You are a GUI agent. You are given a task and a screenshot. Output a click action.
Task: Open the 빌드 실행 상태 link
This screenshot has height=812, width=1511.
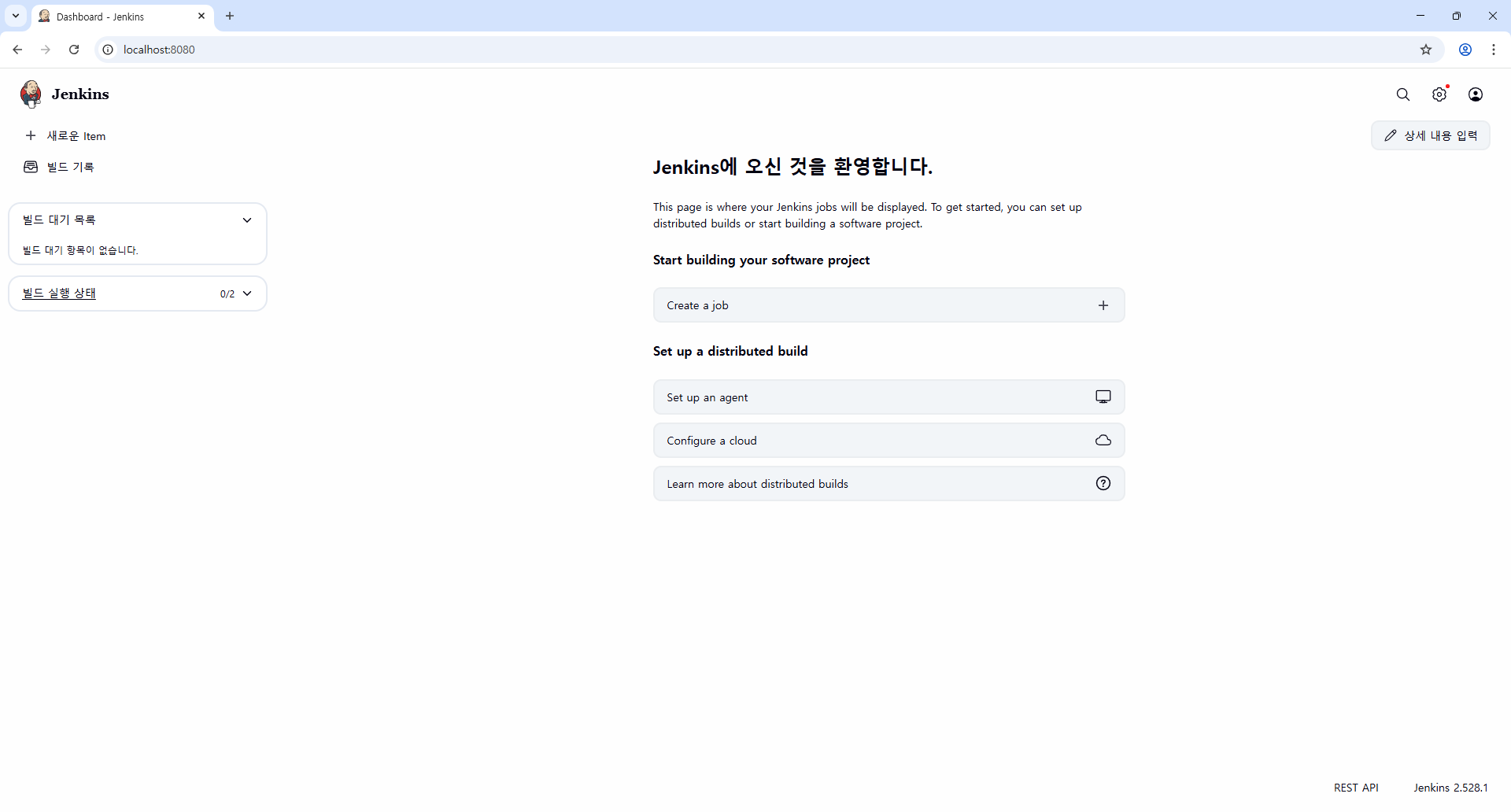click(59, 293)
